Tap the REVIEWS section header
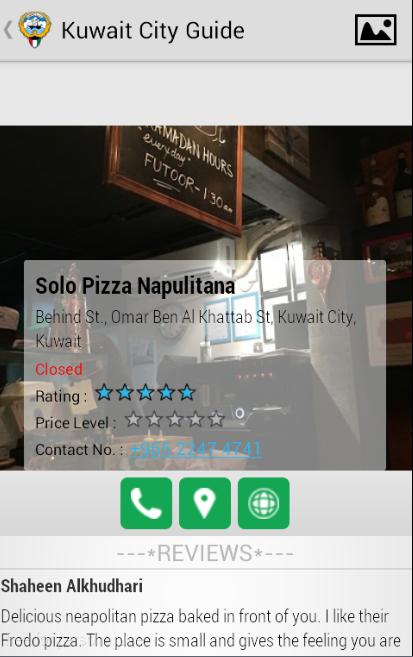The width and height of the screenshot is (413, 657). (205, 553)
